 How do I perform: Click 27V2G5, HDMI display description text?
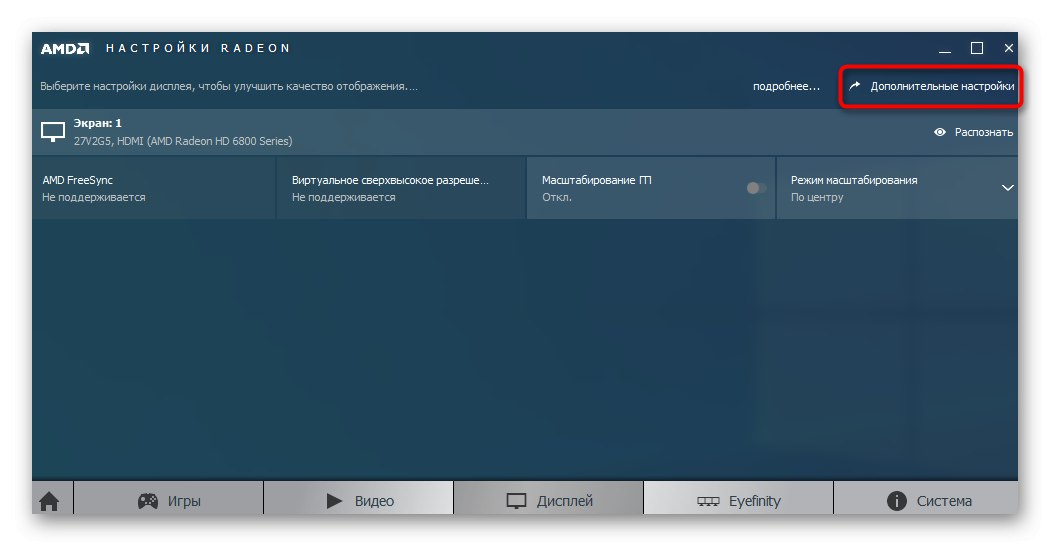pyautogui.click(x=183, y=141)
